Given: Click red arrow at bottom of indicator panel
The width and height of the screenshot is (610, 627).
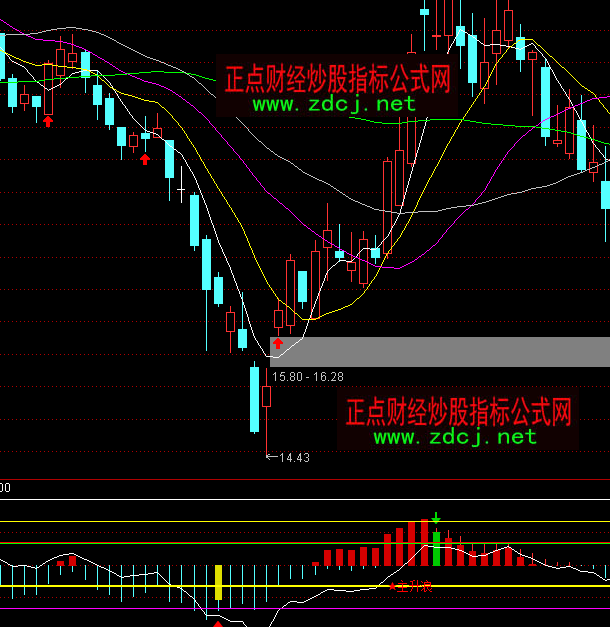Looking at the screenshot, I should click(218, 622).
